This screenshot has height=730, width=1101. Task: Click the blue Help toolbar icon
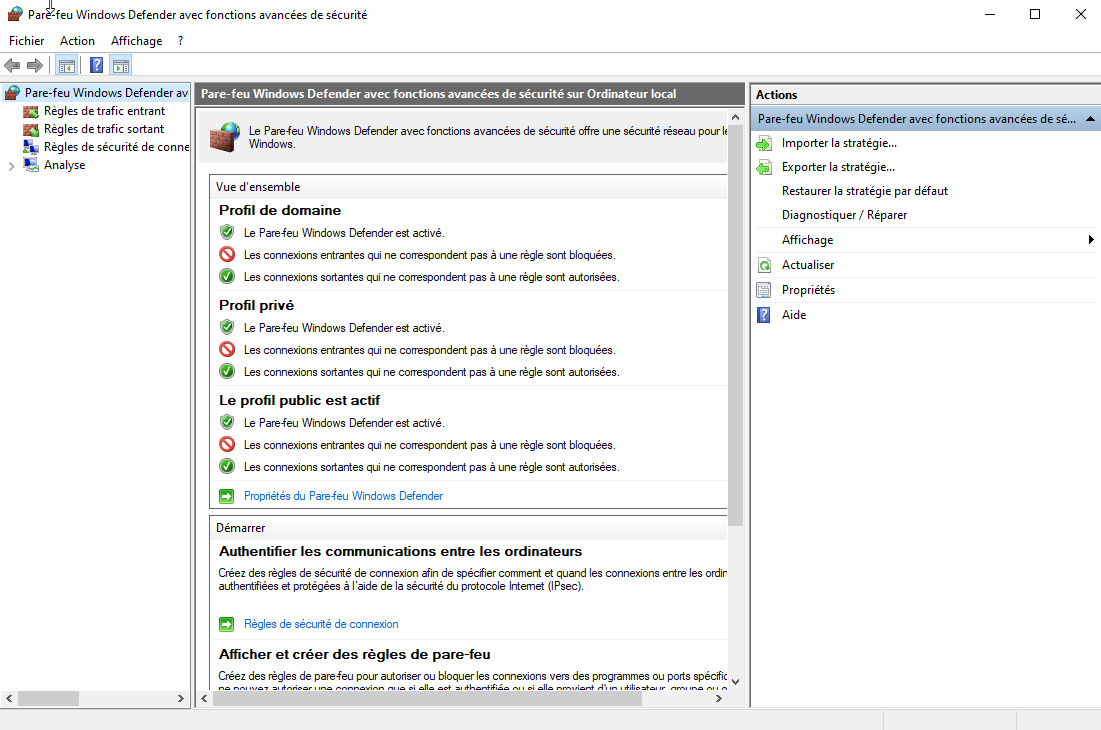point(97,66)
